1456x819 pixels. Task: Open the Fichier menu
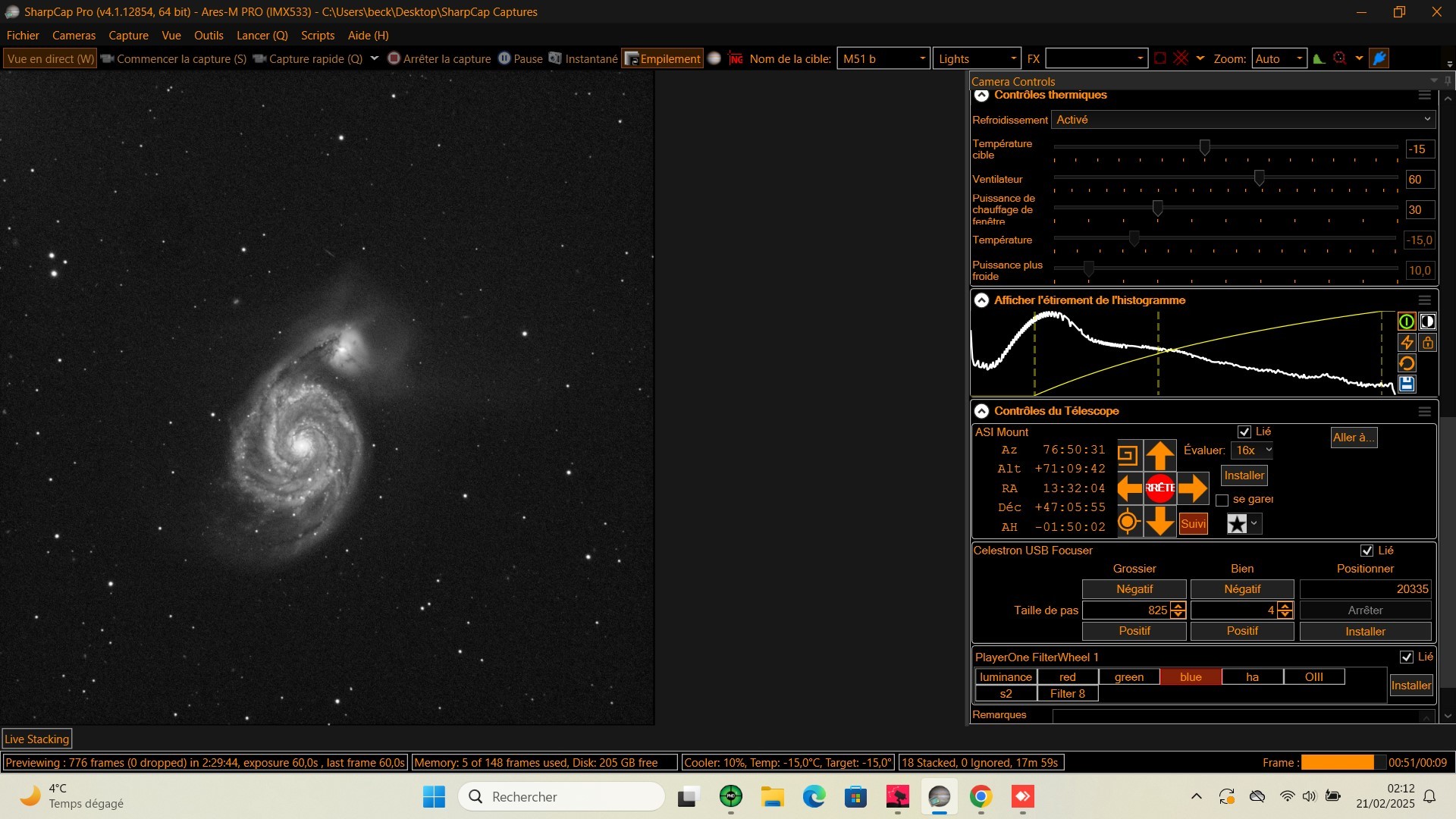[x=23, y=36]
